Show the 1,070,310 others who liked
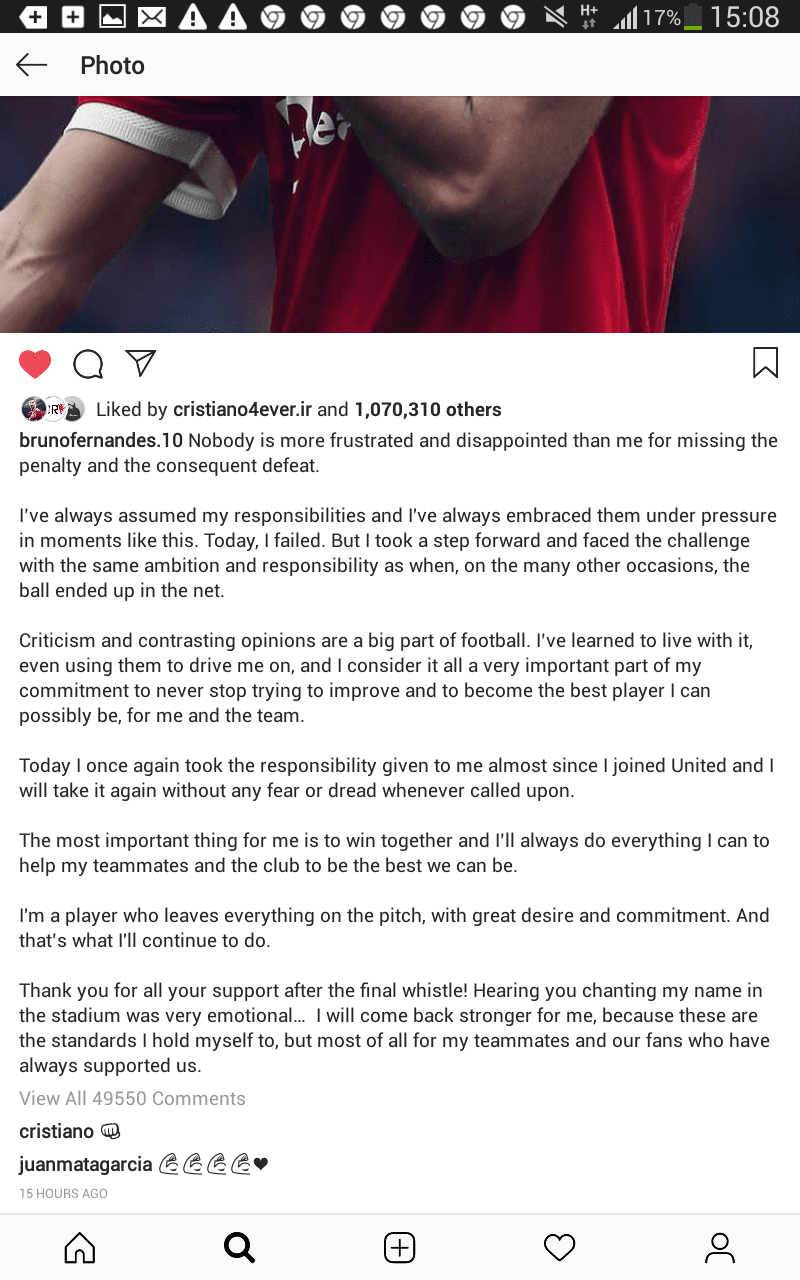This screenshot has width=800, height=1280. [428, 409]
